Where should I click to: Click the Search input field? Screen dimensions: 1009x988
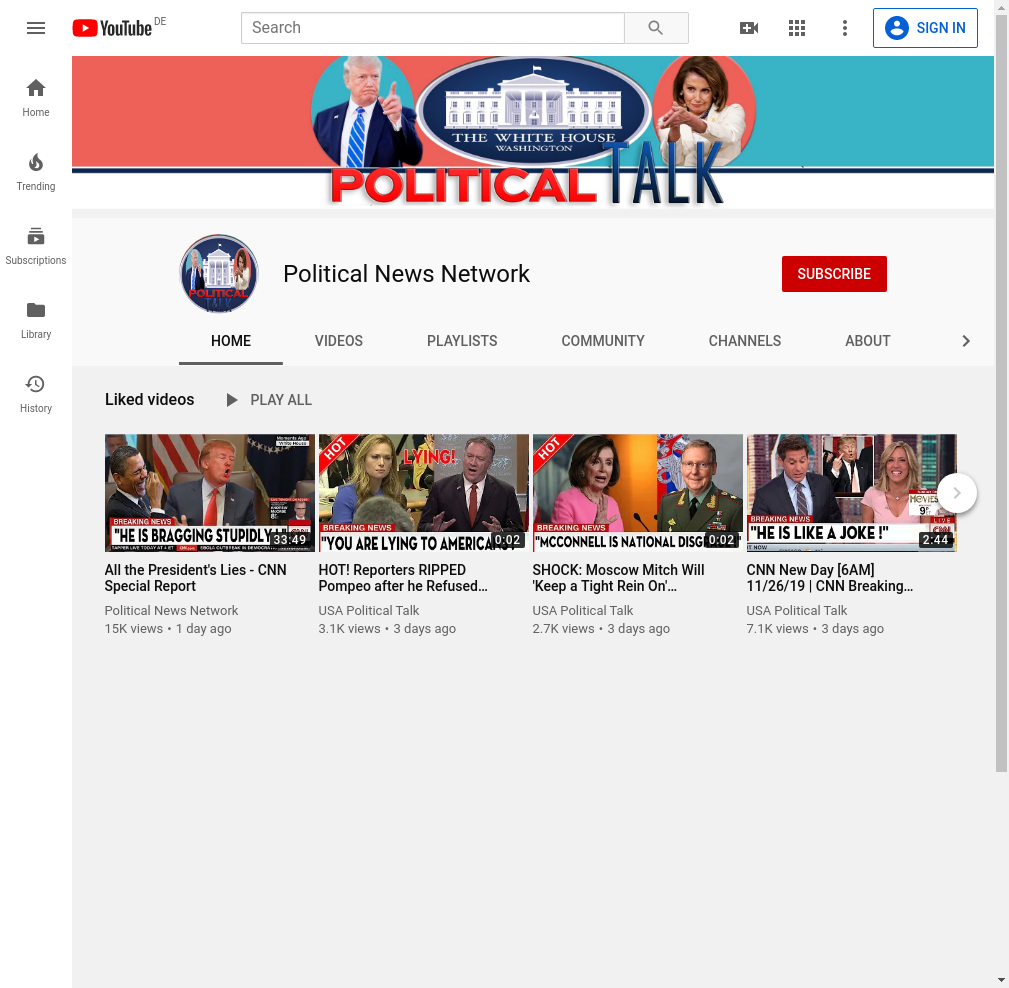click(432, 28)
